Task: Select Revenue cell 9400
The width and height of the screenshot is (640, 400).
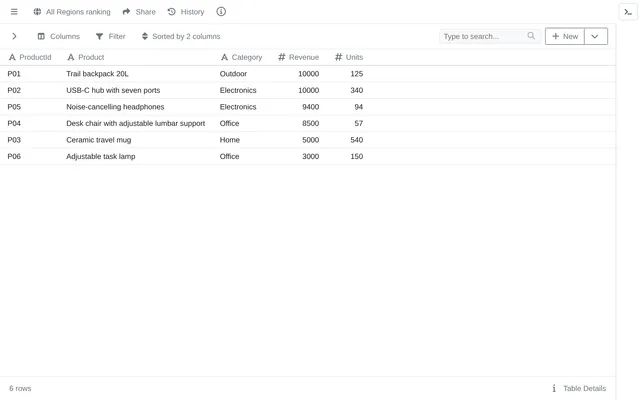Action: 311,107
